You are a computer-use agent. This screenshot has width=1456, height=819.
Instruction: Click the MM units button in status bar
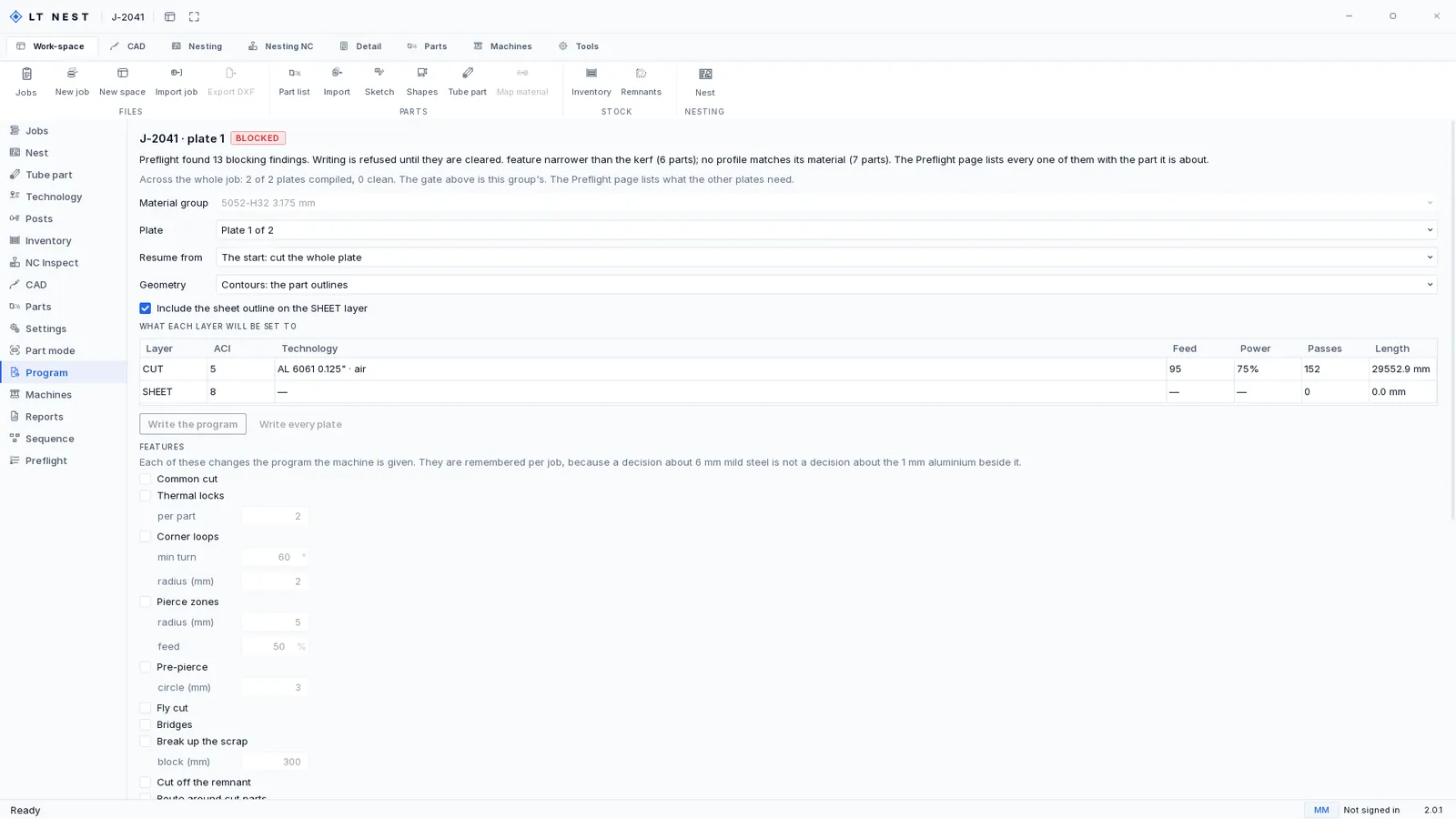coord(1320,810)
